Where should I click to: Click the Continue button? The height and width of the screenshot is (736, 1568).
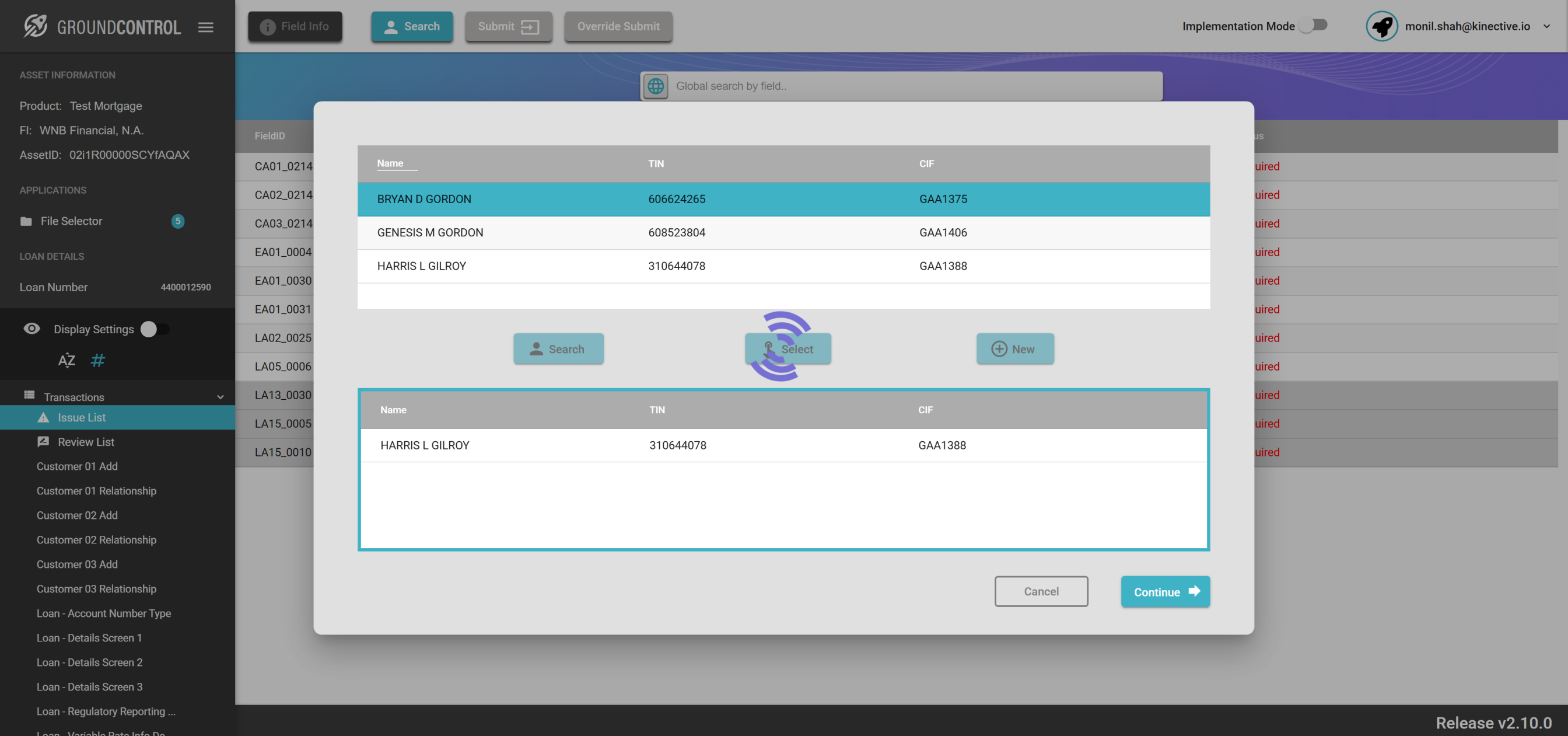(1165, 592)
